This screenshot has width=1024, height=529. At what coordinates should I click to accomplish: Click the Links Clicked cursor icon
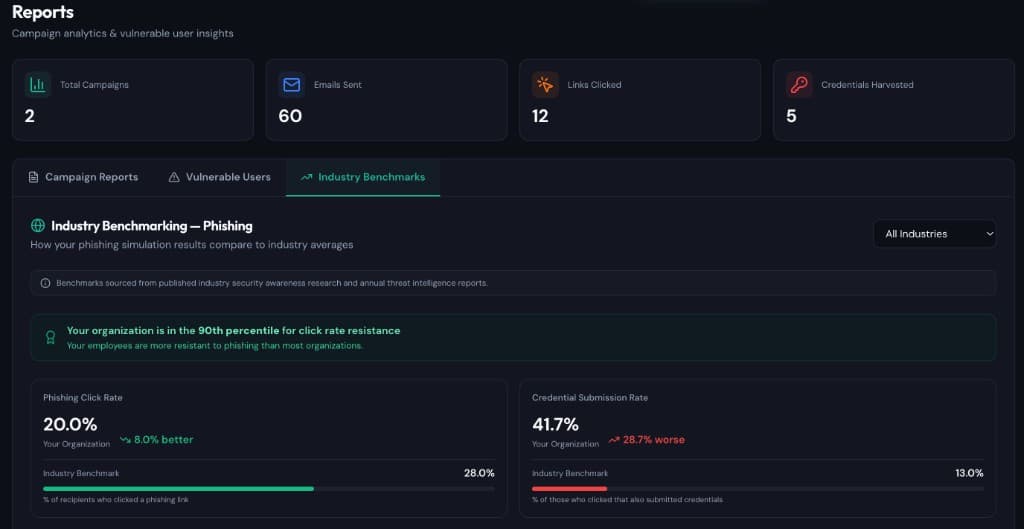click(545, 85)
